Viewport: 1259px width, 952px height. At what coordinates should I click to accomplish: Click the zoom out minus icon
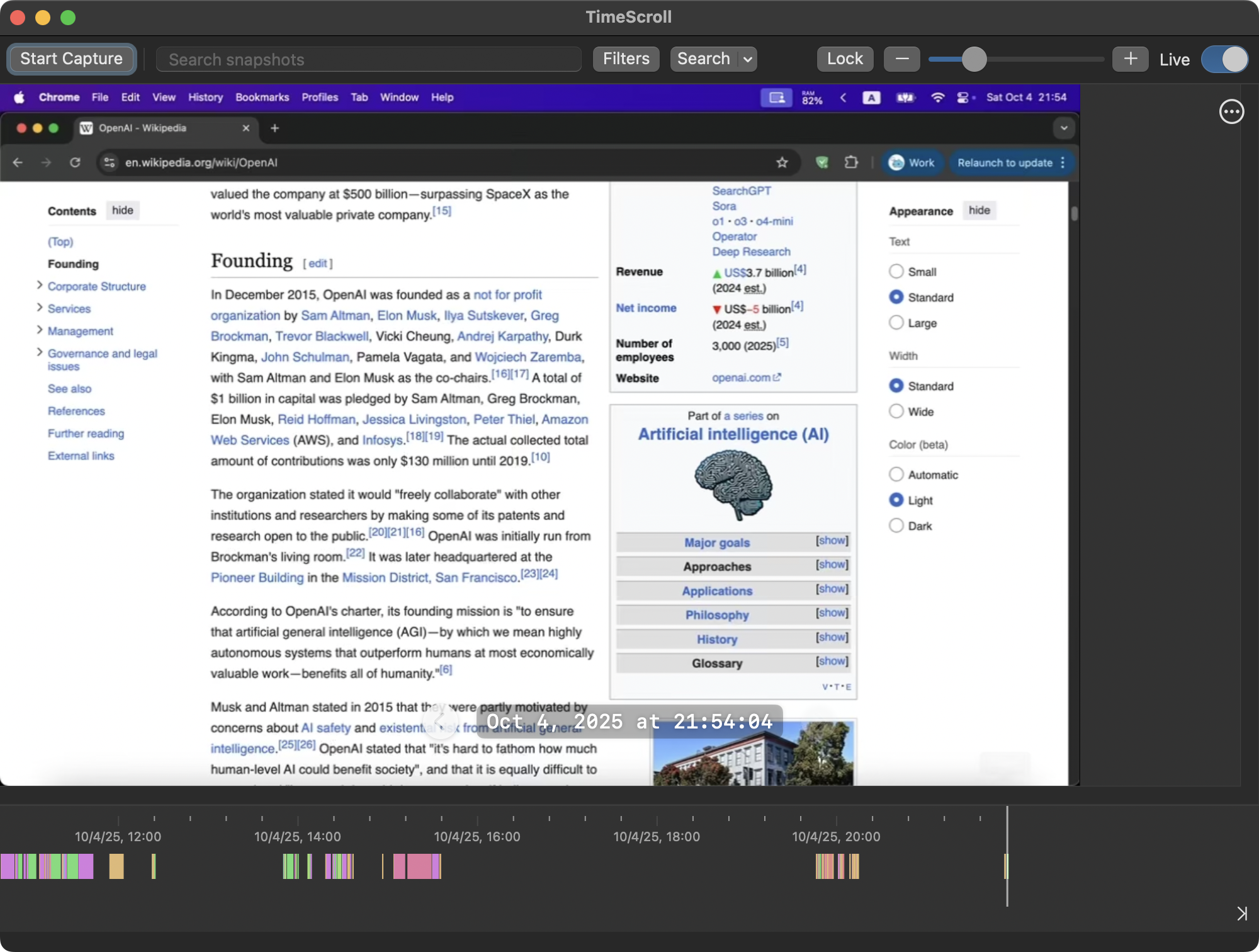pyautogui.click(x=901, y=59)
